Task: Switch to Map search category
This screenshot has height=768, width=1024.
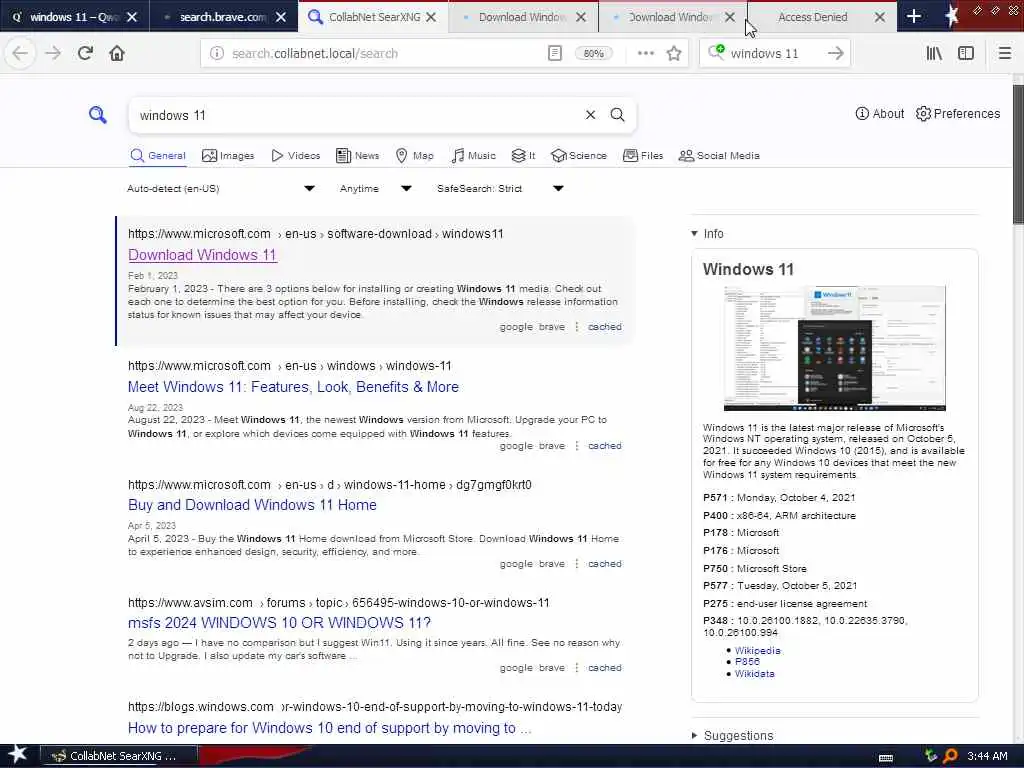Action: [415, 155]
